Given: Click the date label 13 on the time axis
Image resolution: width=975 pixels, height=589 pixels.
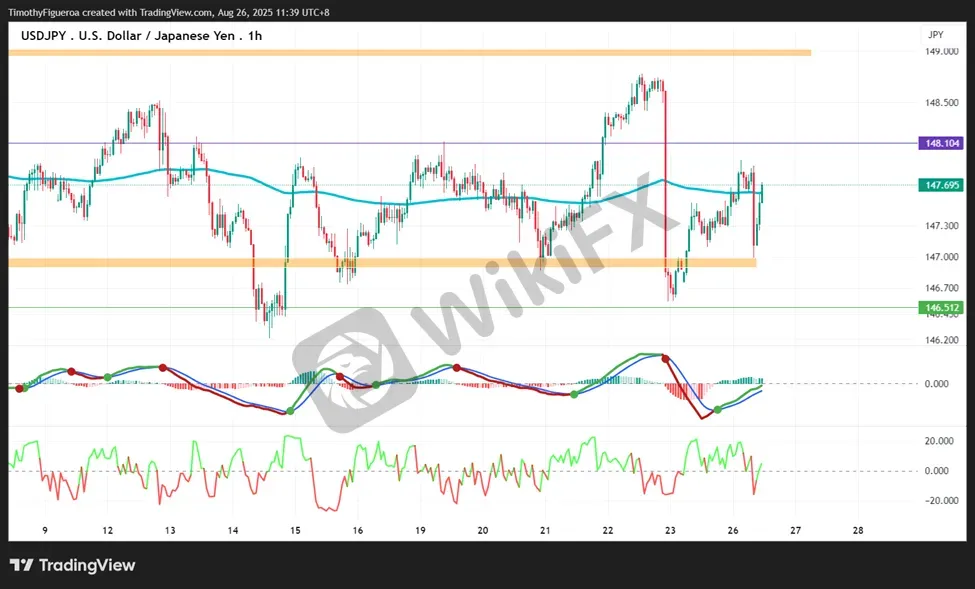Looking at the screenshot, I should (x=170, y=531).
